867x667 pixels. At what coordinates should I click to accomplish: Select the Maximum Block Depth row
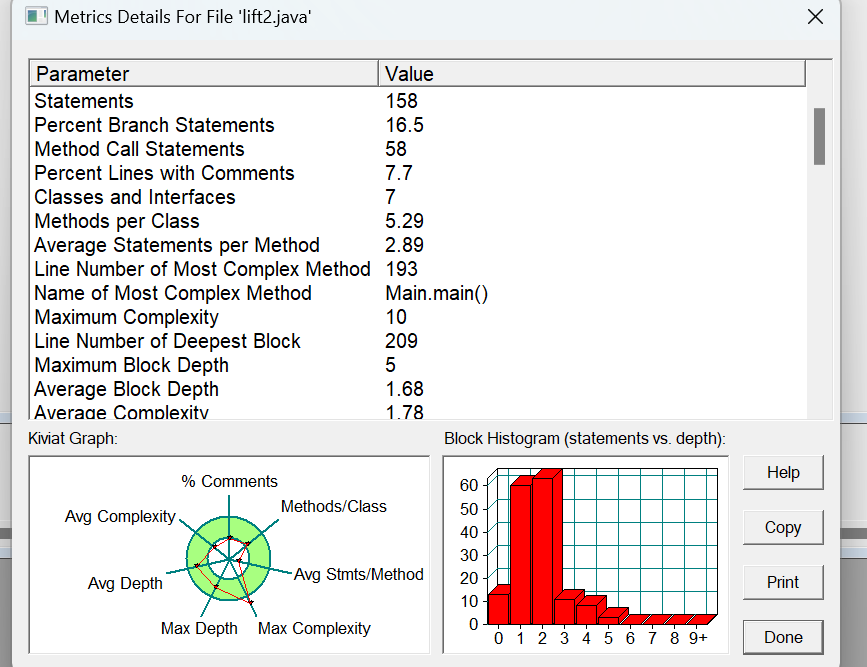point(418,365)
